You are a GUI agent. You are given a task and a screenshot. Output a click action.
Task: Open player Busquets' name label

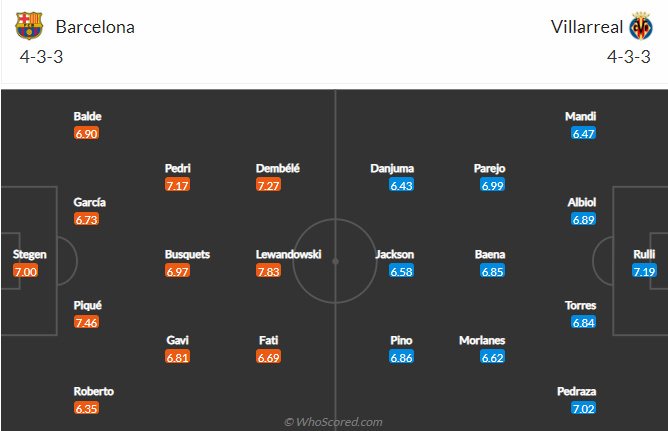coord(187,254)
